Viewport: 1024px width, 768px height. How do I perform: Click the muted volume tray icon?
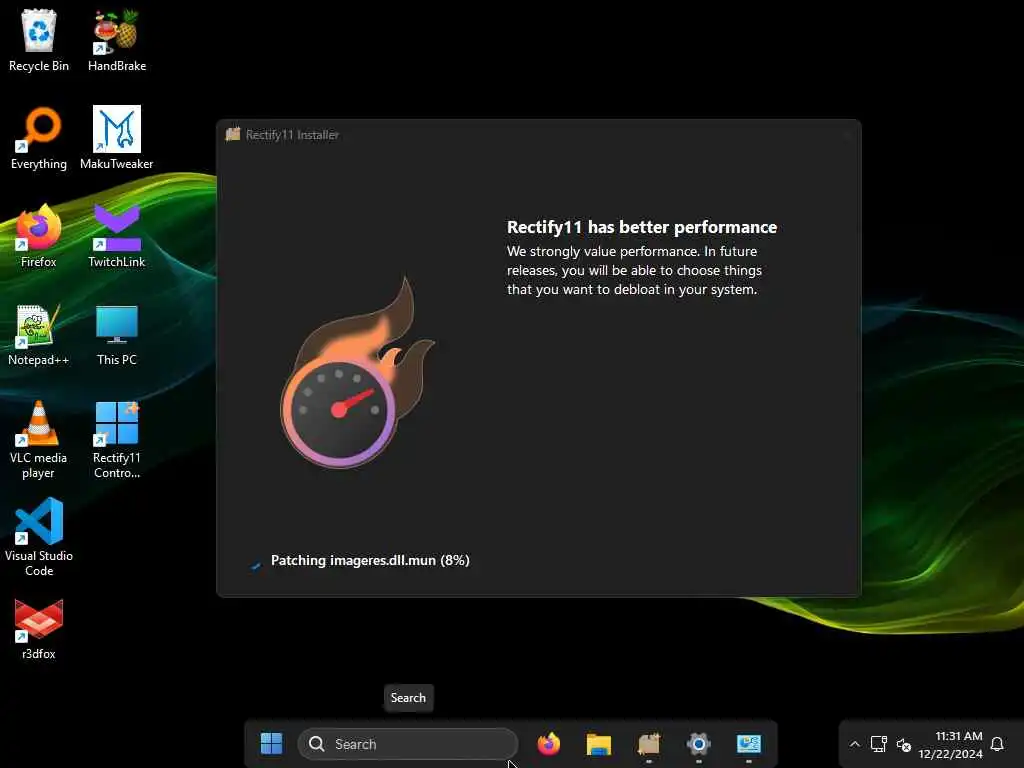click(x=903, y=744)
